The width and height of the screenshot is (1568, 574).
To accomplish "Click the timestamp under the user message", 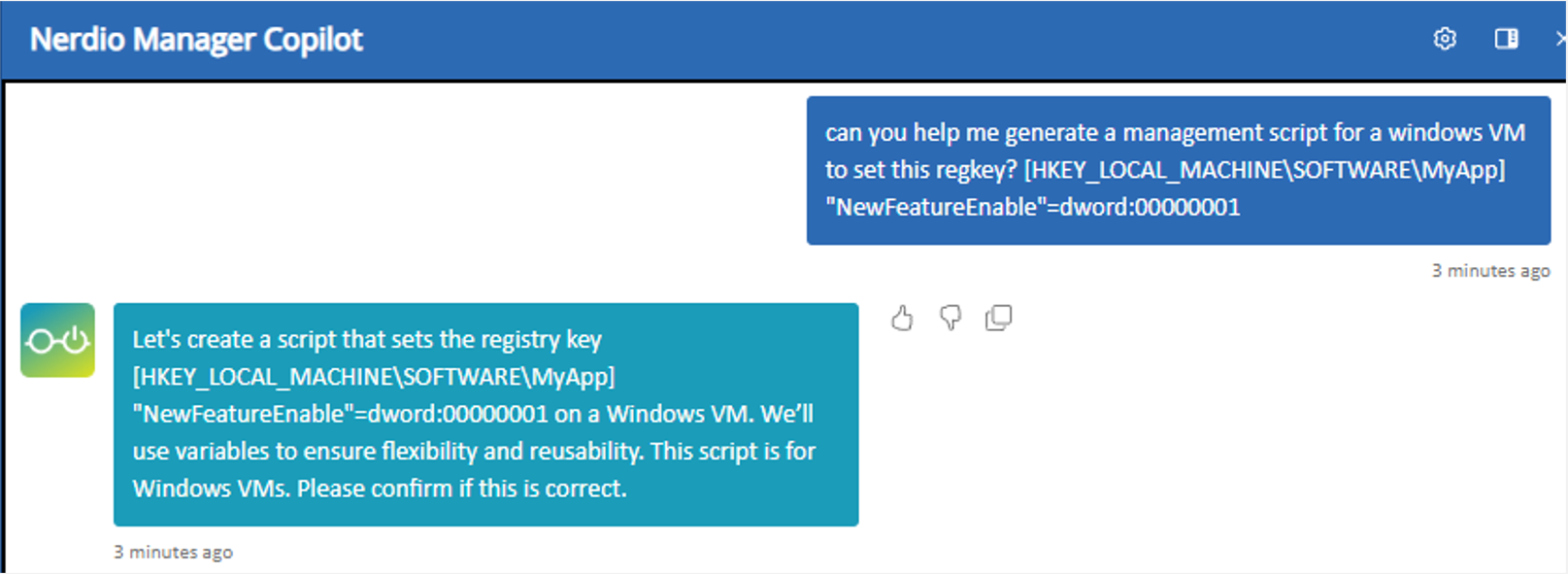I will [x=1490, y=271].
